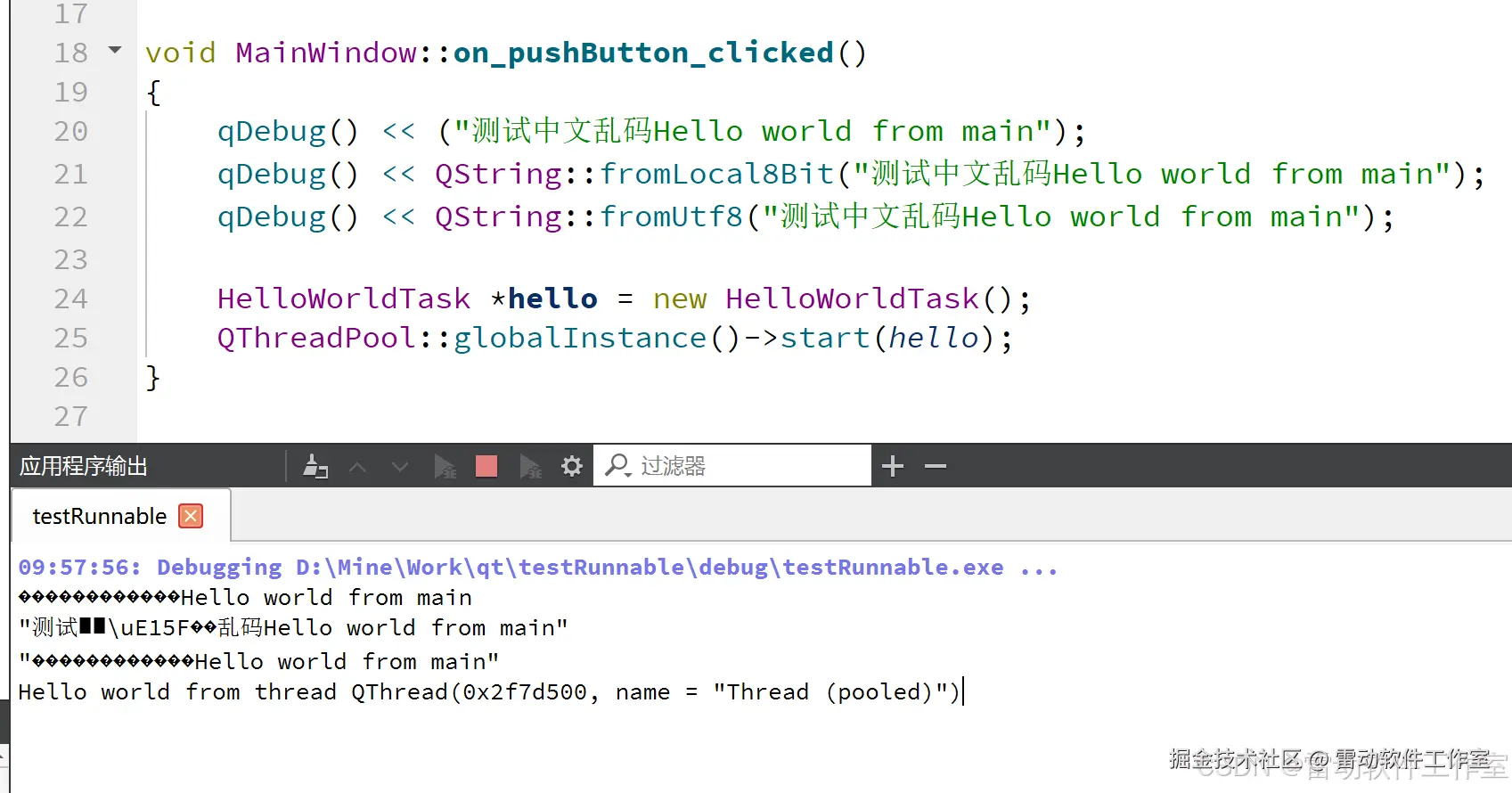Click line number 25 in gutter
This screenshot has width=1512, height=793.
coord(71,338)
